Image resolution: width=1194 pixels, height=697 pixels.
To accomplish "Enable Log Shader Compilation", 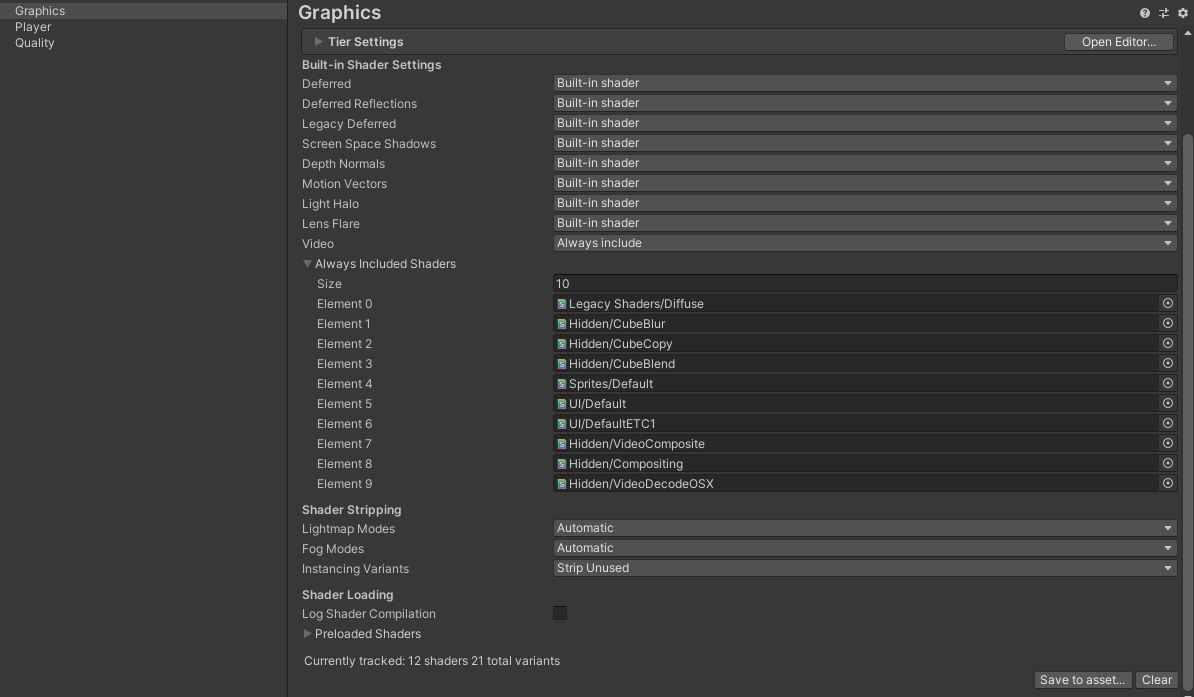I will 560,613.
